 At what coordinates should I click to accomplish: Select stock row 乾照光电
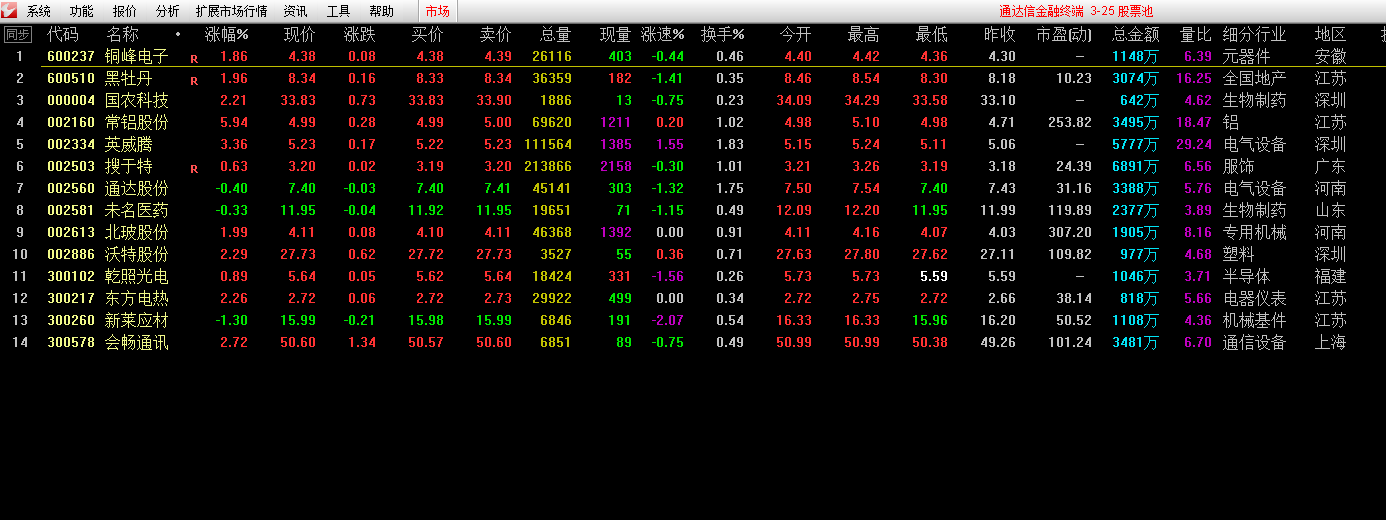(x=693, y=276)
